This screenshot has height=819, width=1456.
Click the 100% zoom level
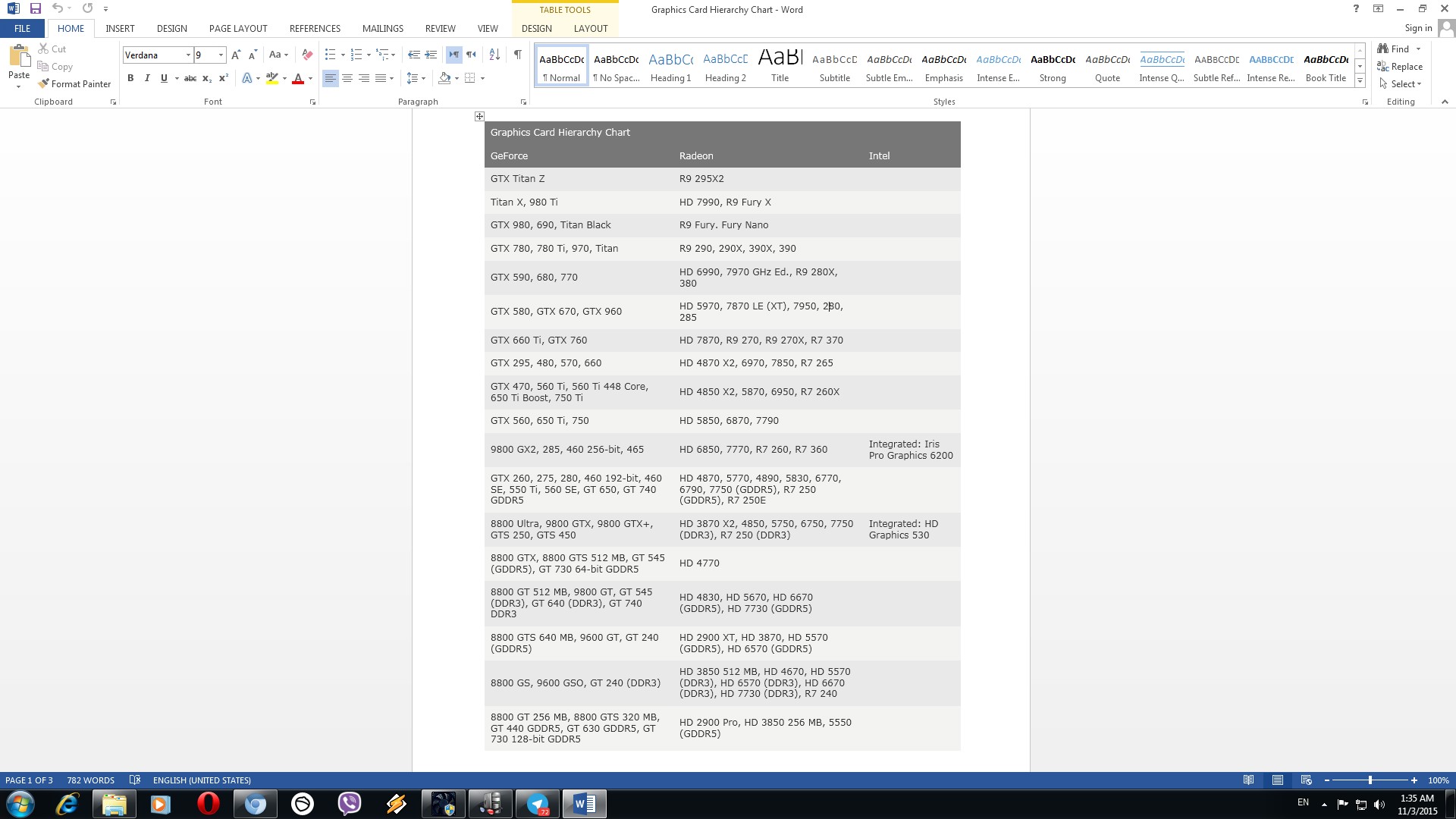click(1438, 780)
